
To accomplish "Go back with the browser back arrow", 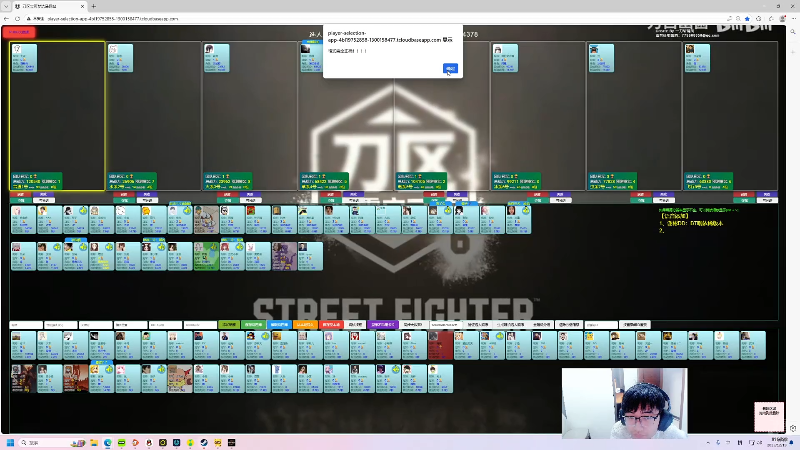I will point(6,18).
